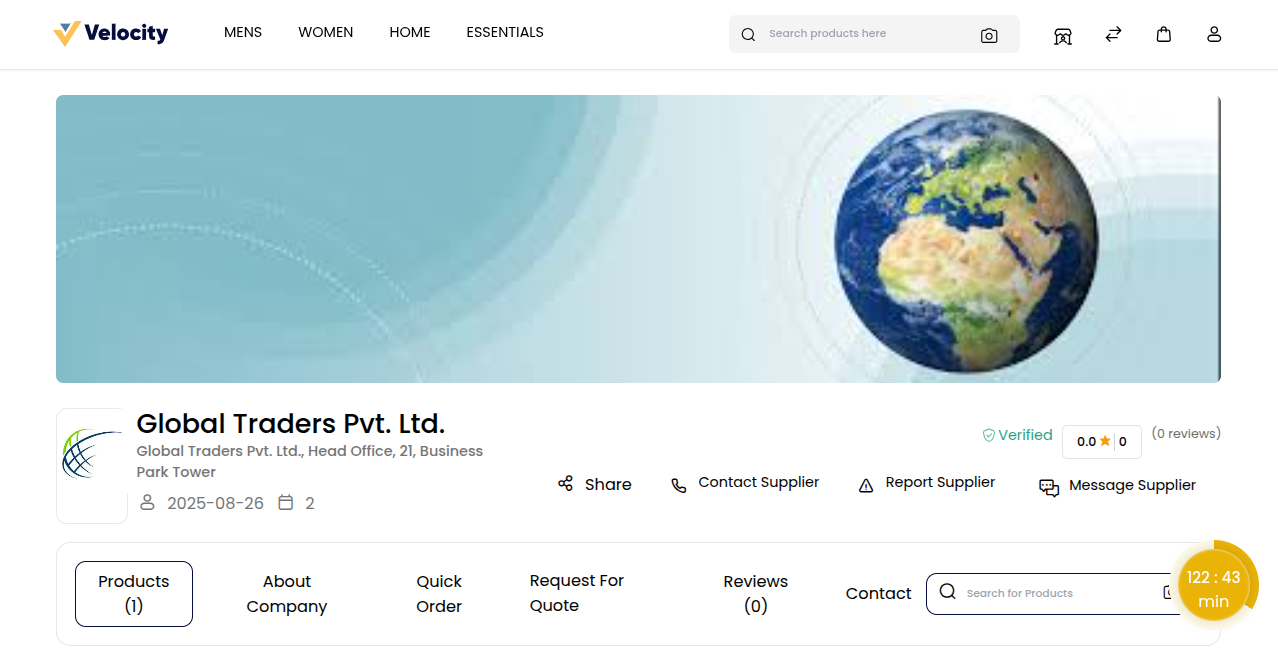Open the (0 reviews) link
The image size is (1278, 649).
1185,433
